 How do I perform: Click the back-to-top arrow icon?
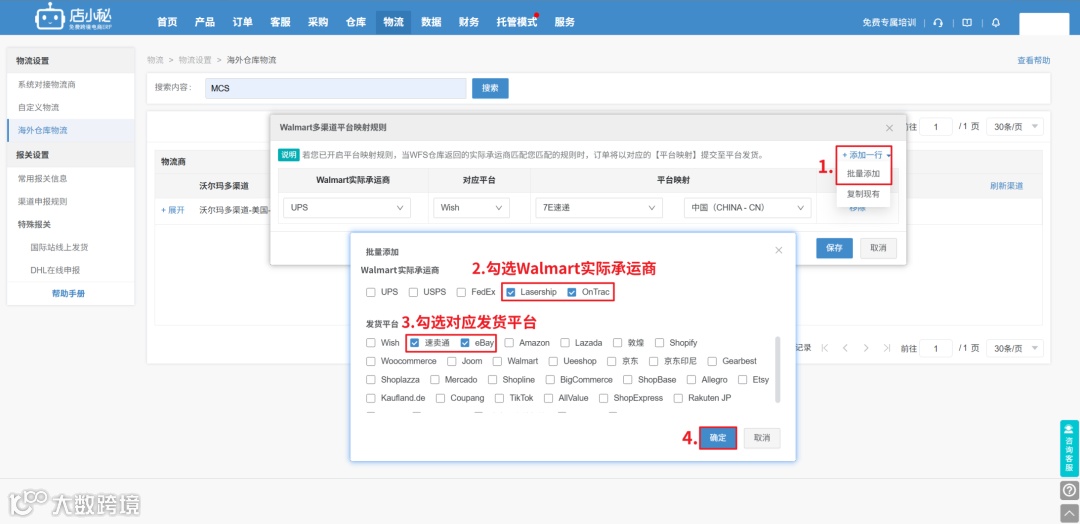(1069, 512)
